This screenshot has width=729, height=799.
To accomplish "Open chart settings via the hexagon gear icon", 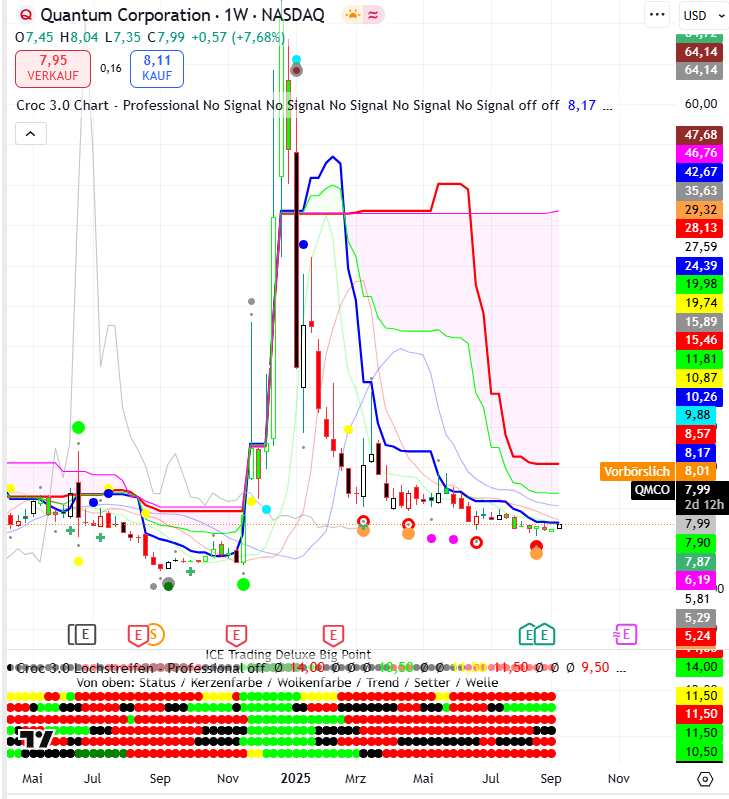I will point(705,778).
